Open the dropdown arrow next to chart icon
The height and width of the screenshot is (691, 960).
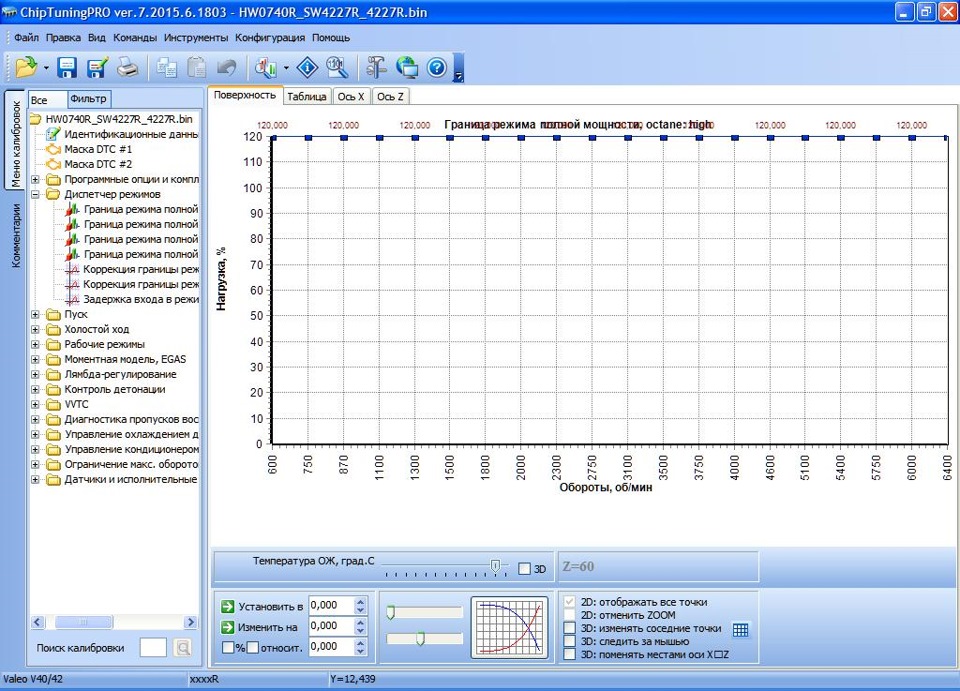(x=286, y=68)
